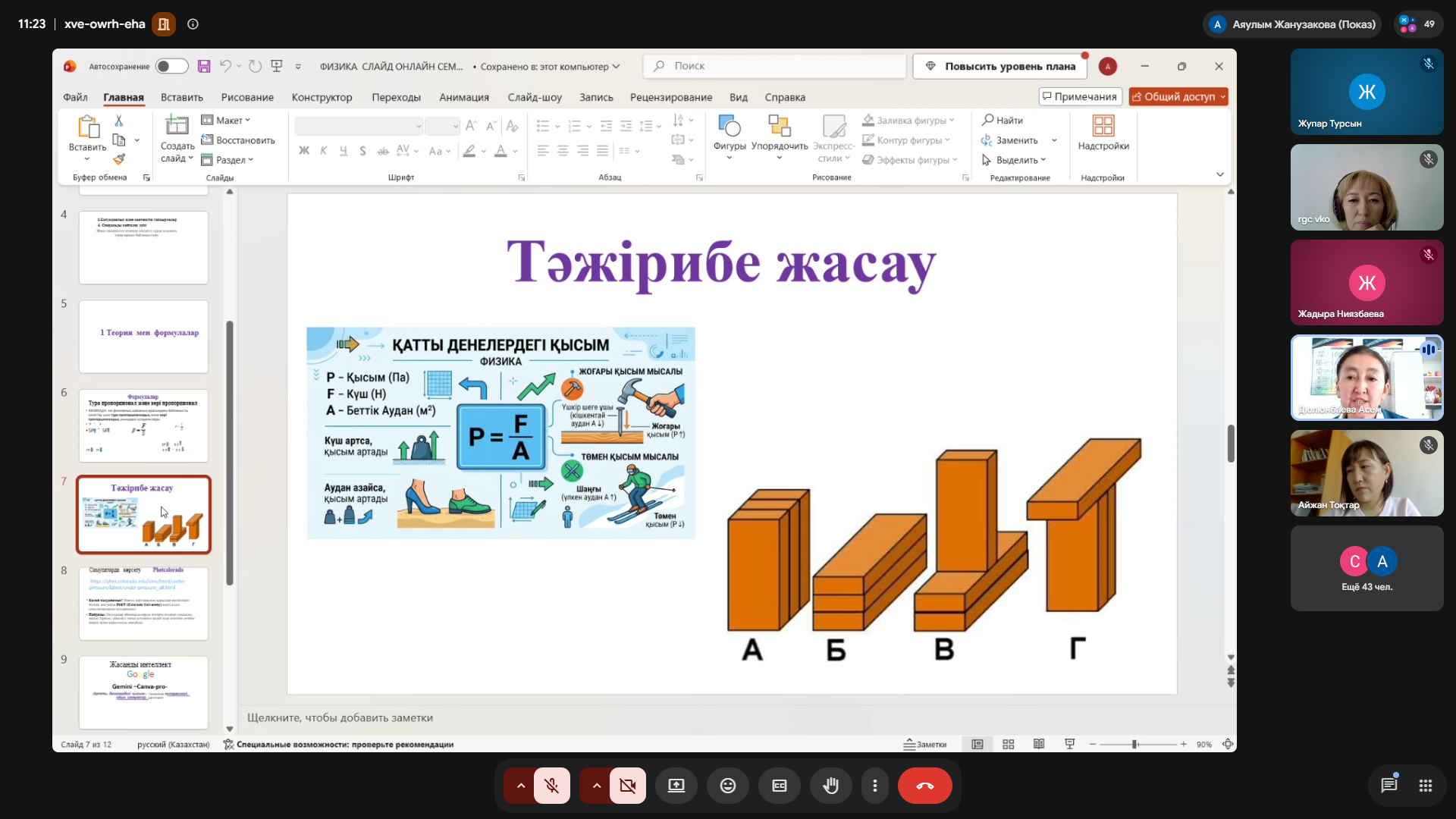Click the Cut scissors icon
This screenshot has width=1456, height=819.
(x=118, y=121)
